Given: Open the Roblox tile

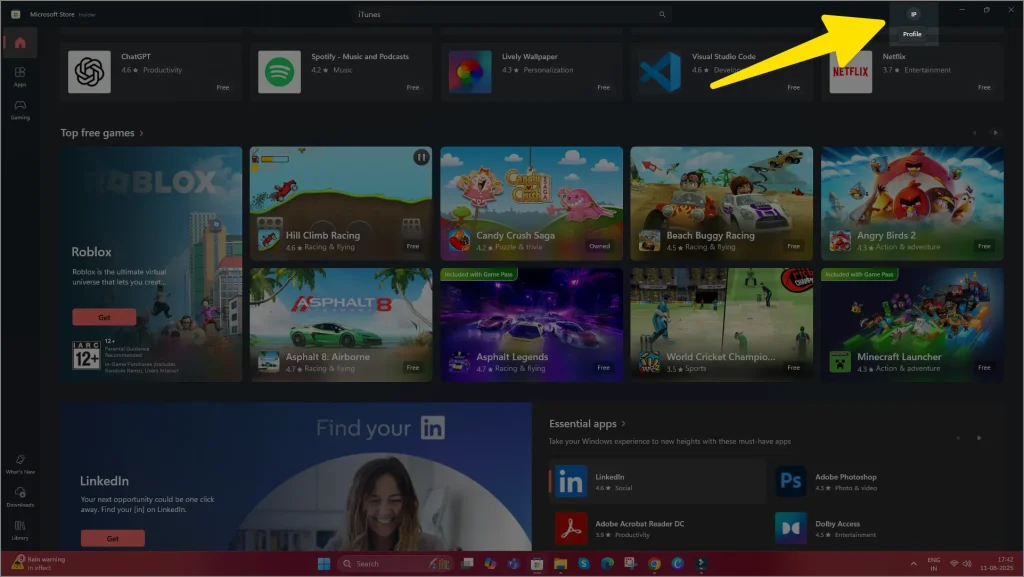Looking at the screenshot, I should pos(150,200).
